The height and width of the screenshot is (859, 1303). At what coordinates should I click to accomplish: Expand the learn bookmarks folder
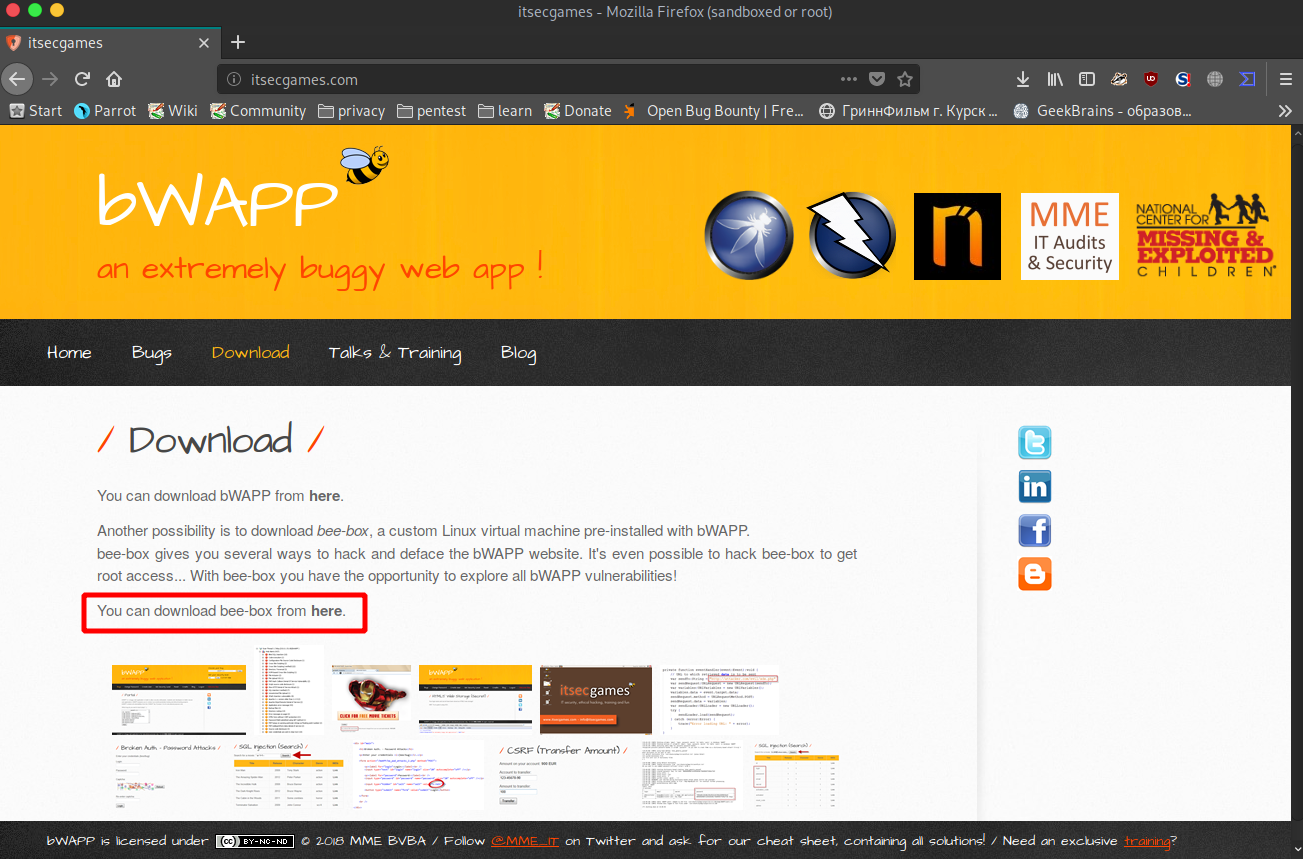pyautogui.click(x=505, y=111)
